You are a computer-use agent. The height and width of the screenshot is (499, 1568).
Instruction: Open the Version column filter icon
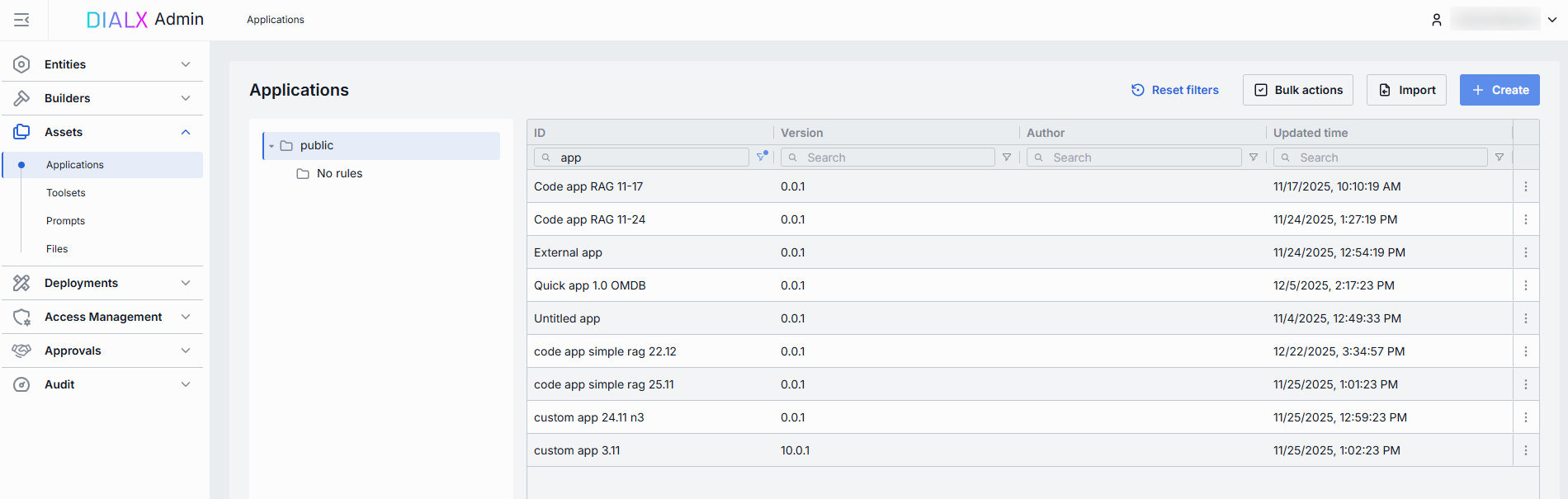(1006, 158)
